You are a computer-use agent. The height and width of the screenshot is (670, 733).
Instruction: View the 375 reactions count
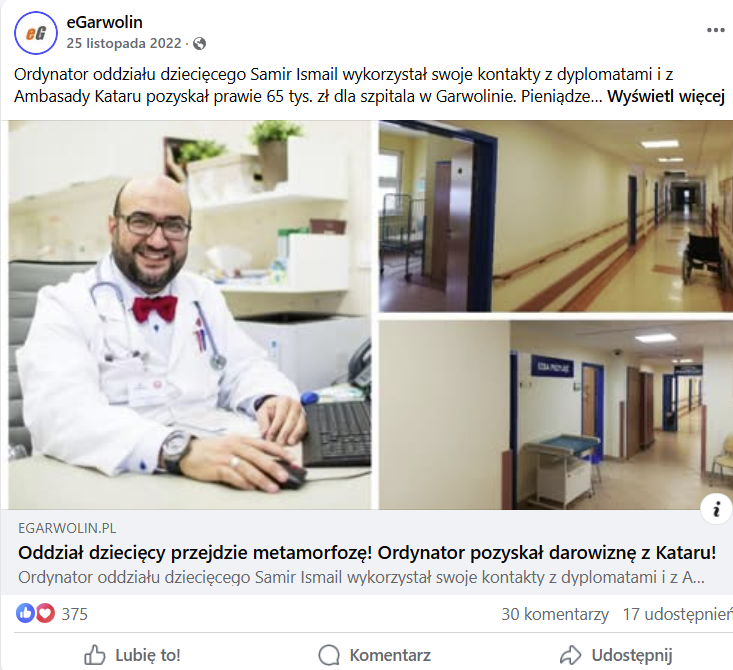tap(74, 614)
